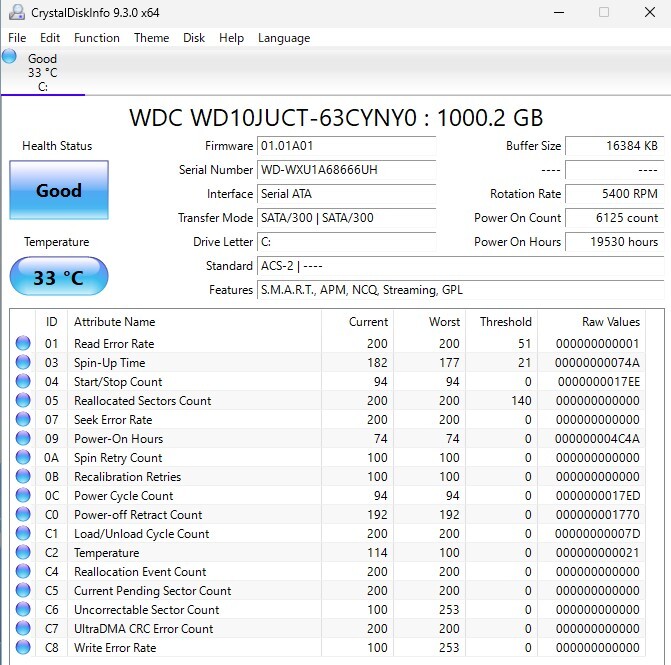
Task: Click the Buffer Size value 16384 KB
Action: (x=615, y=146)
